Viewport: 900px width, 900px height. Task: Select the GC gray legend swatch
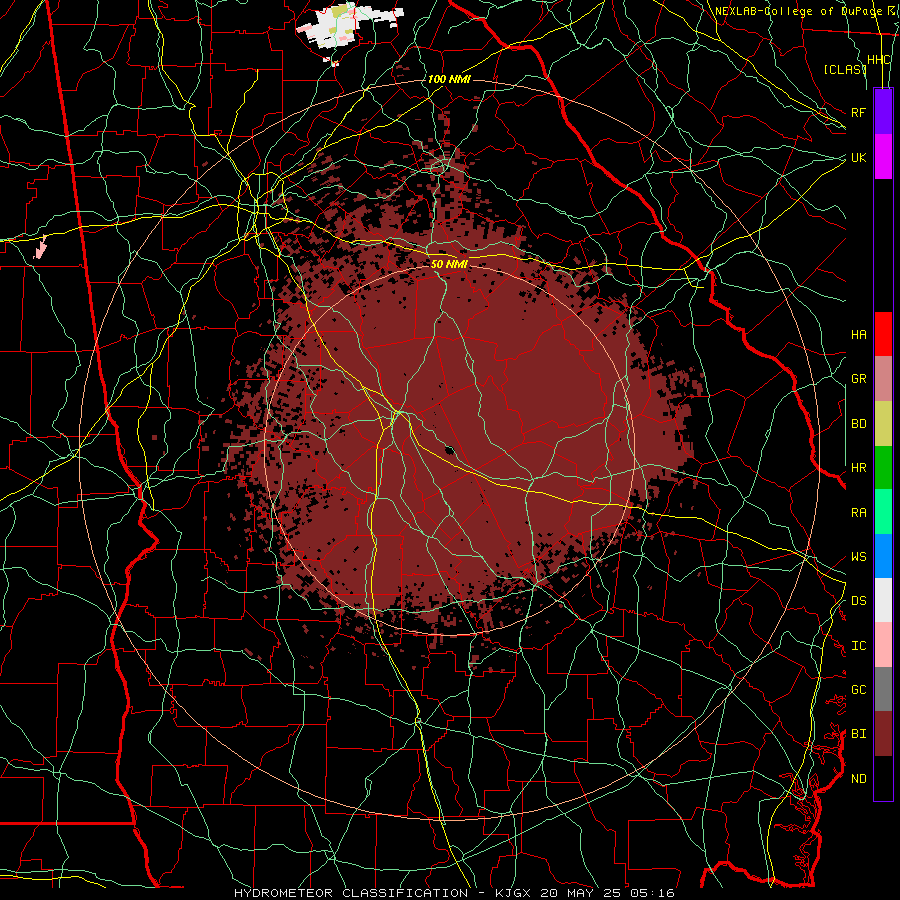tap(883, 689)
